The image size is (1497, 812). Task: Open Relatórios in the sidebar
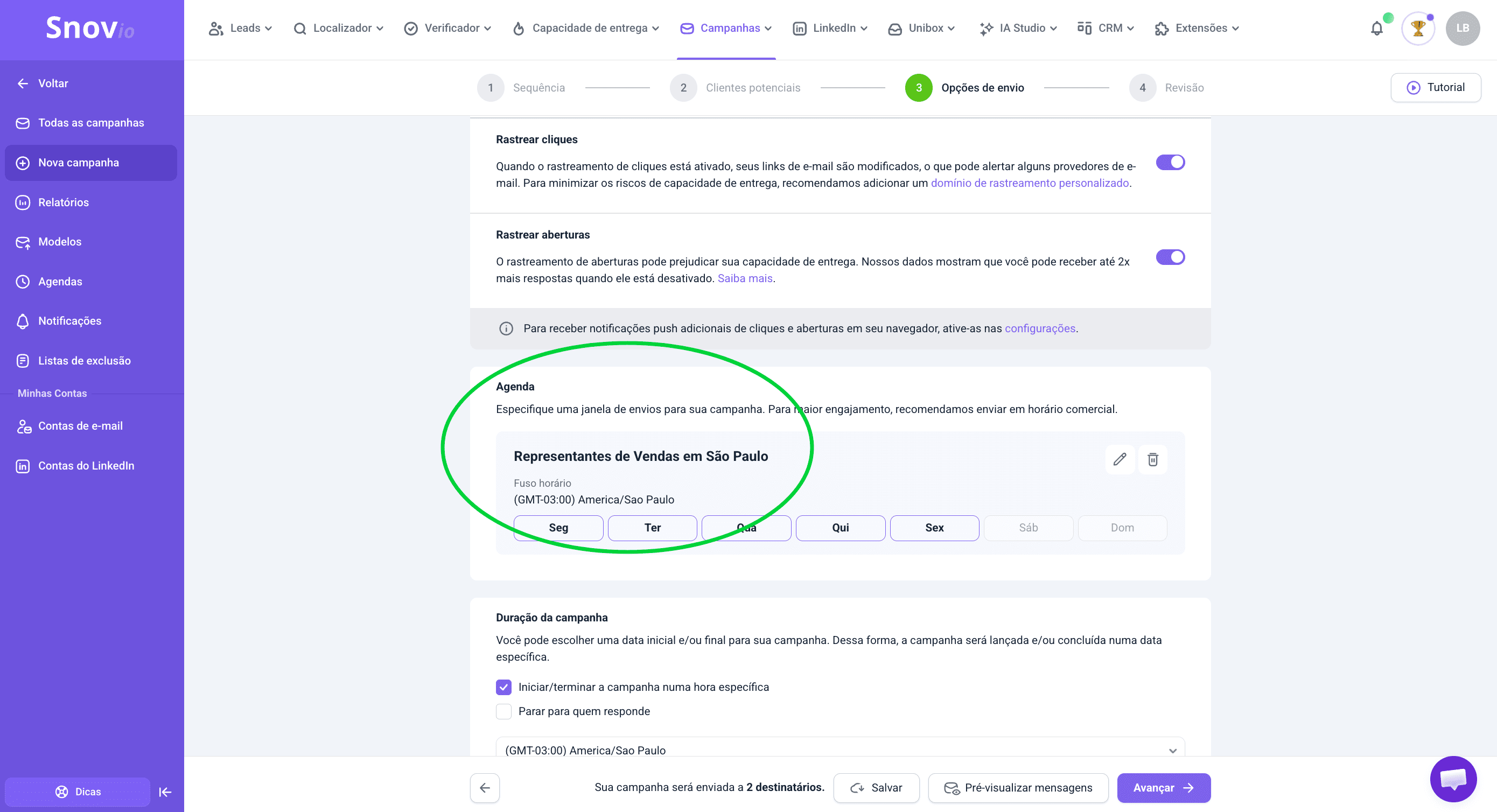coord(64,202)
